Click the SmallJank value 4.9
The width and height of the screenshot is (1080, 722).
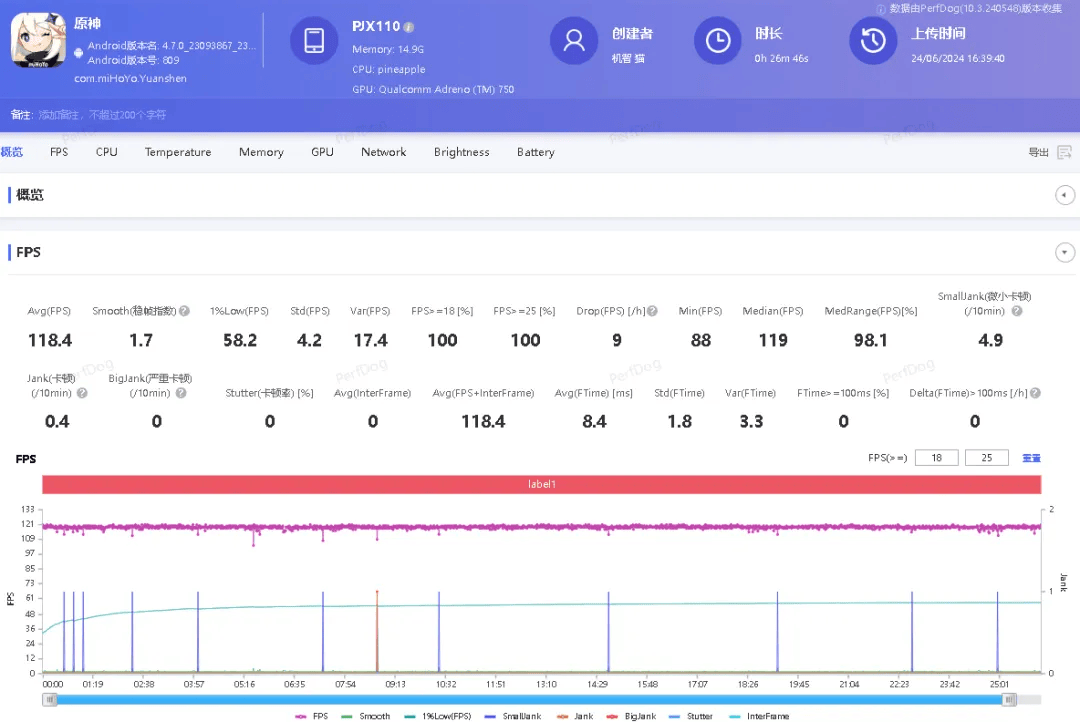pos(990,340)
